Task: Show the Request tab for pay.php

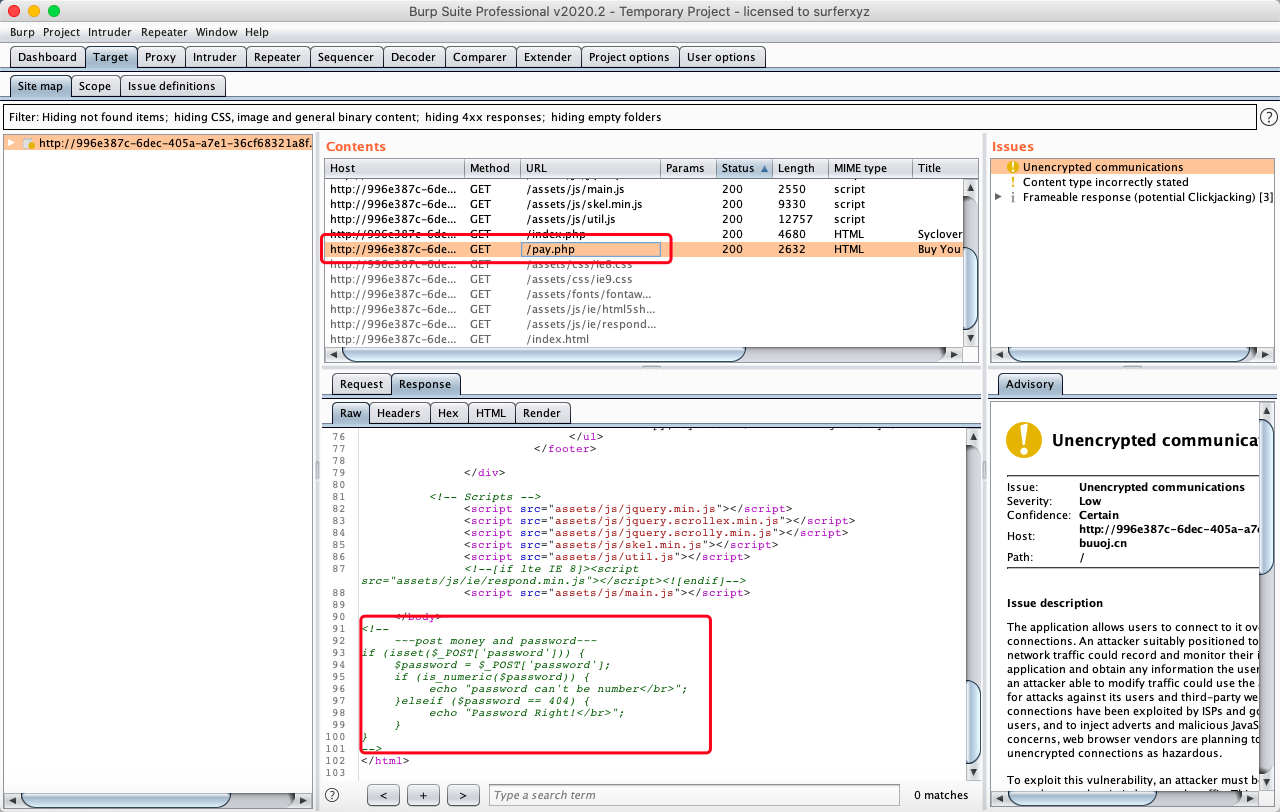Action: pyautogui.click(x=361, y=384)
